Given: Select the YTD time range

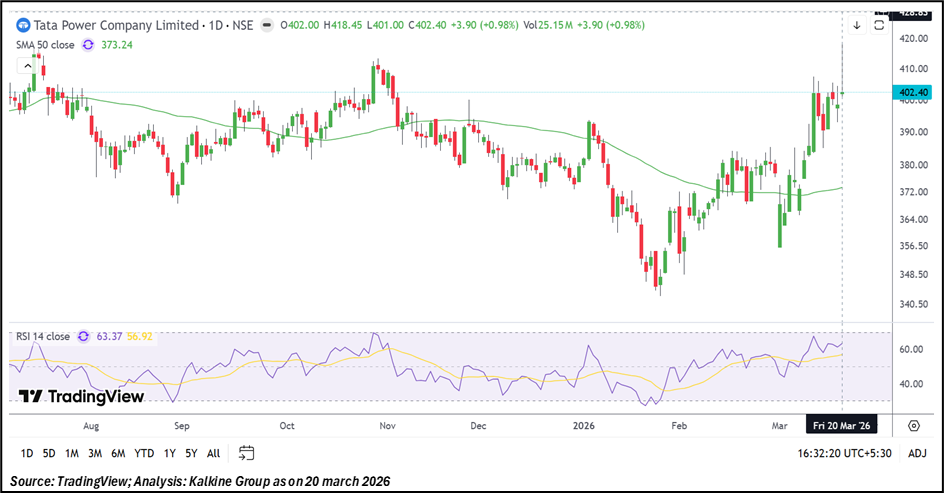Looking at the screenshot, I should [144, 453].
